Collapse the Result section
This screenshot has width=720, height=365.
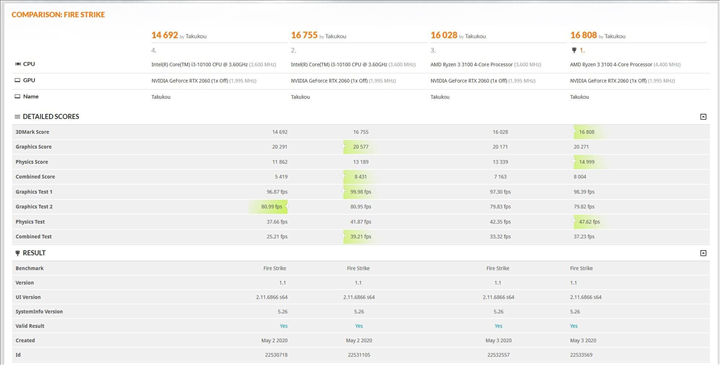703,253
